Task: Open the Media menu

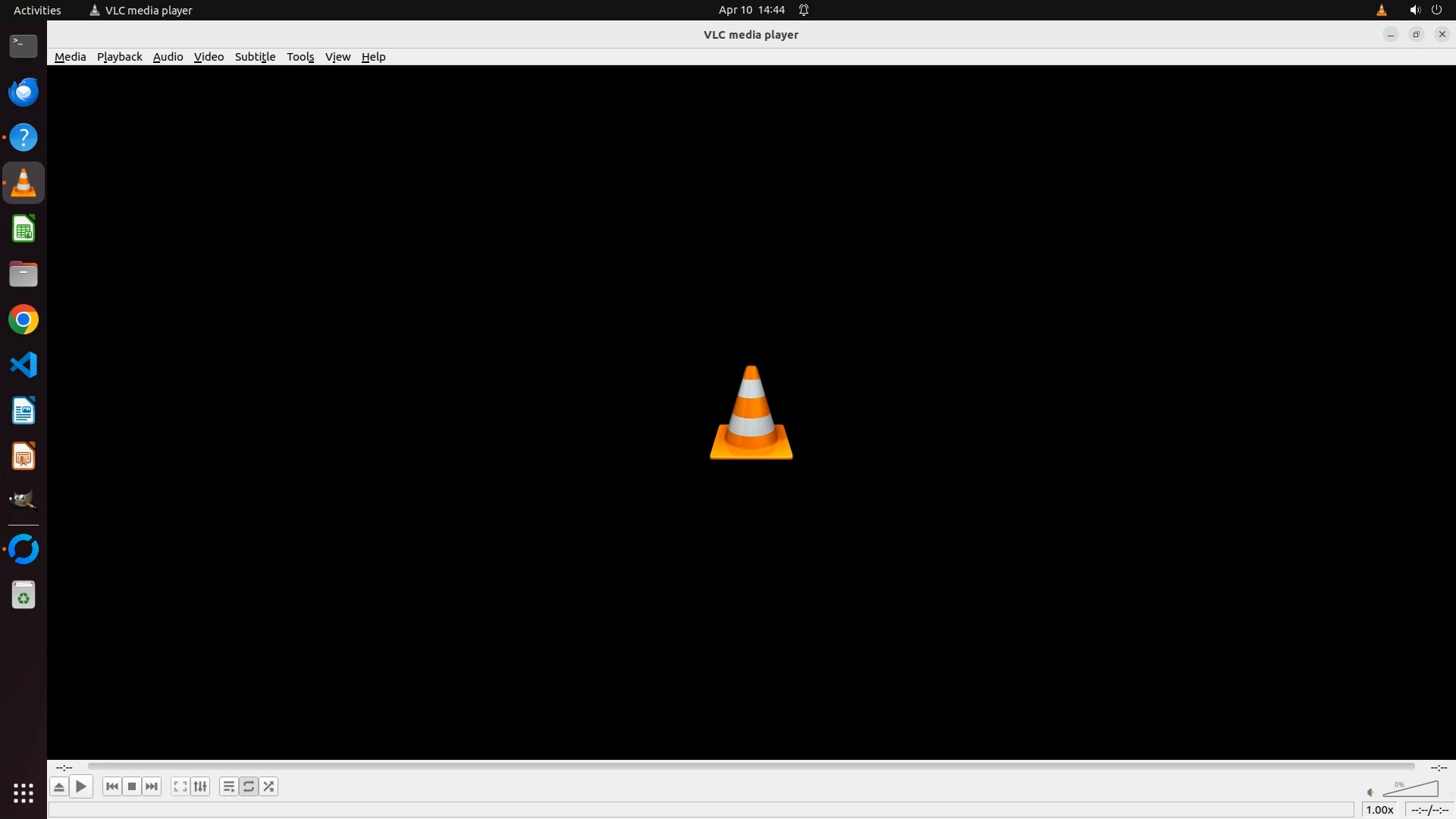Action: point(70,57)
